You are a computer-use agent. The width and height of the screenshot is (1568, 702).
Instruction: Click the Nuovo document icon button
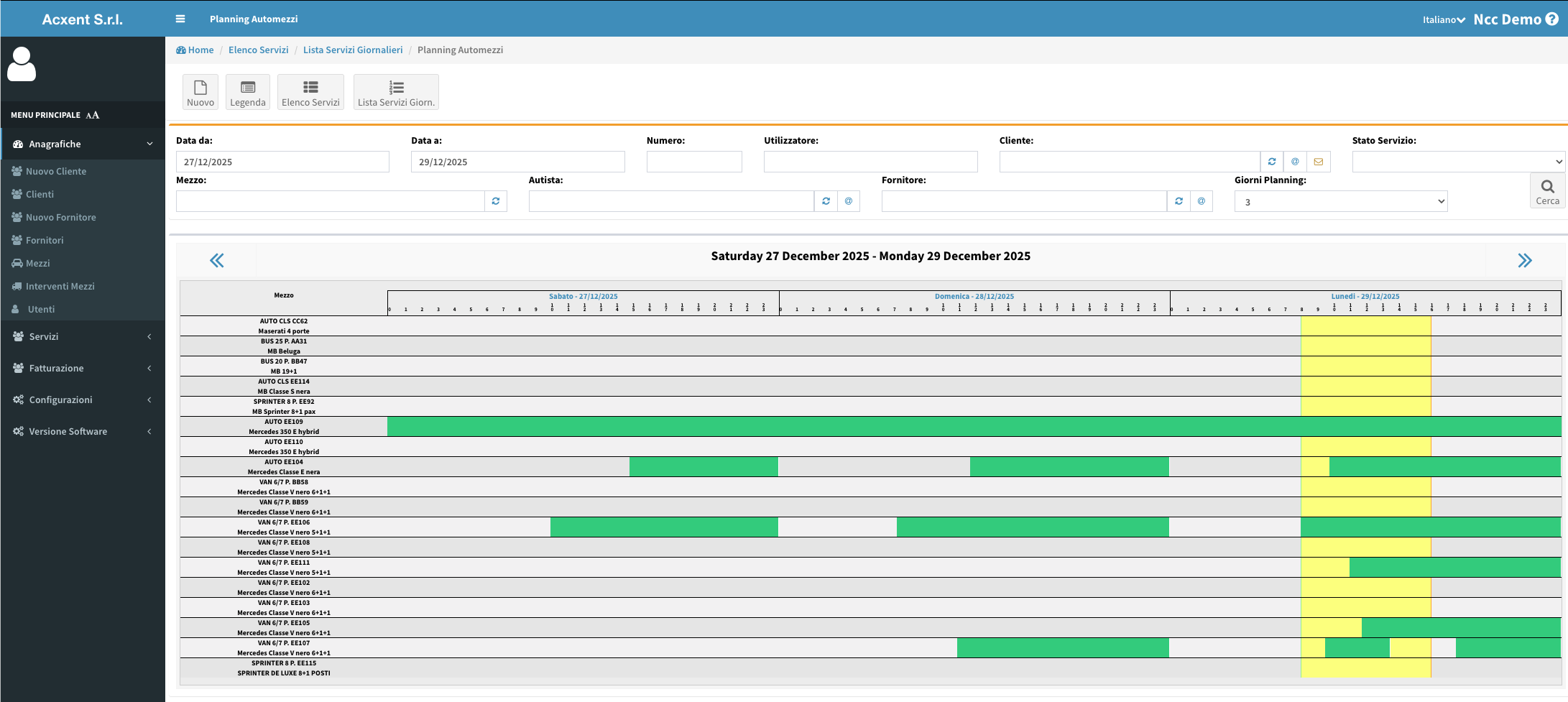click(x=200, y=92)
